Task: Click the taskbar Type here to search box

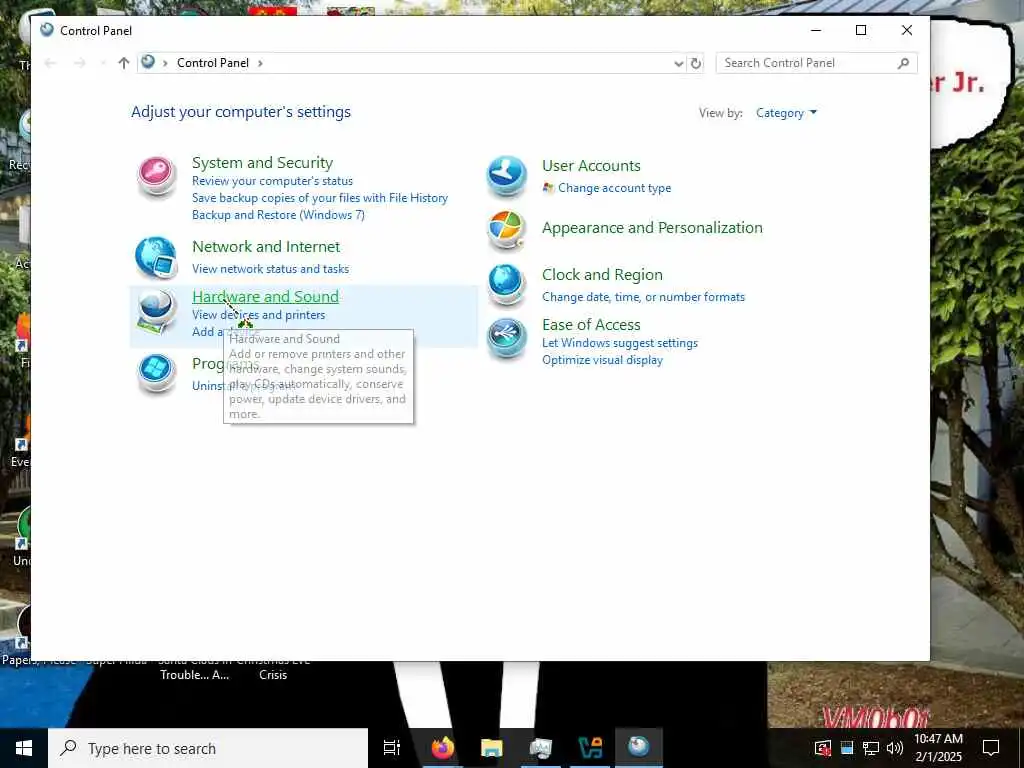Action: (208, 748)
